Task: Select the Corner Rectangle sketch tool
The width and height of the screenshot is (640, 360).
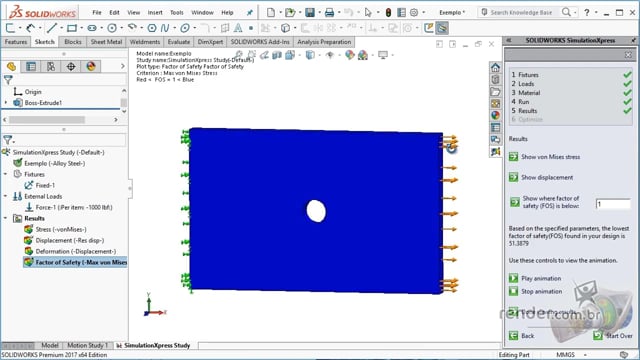Action: point(72,28)
